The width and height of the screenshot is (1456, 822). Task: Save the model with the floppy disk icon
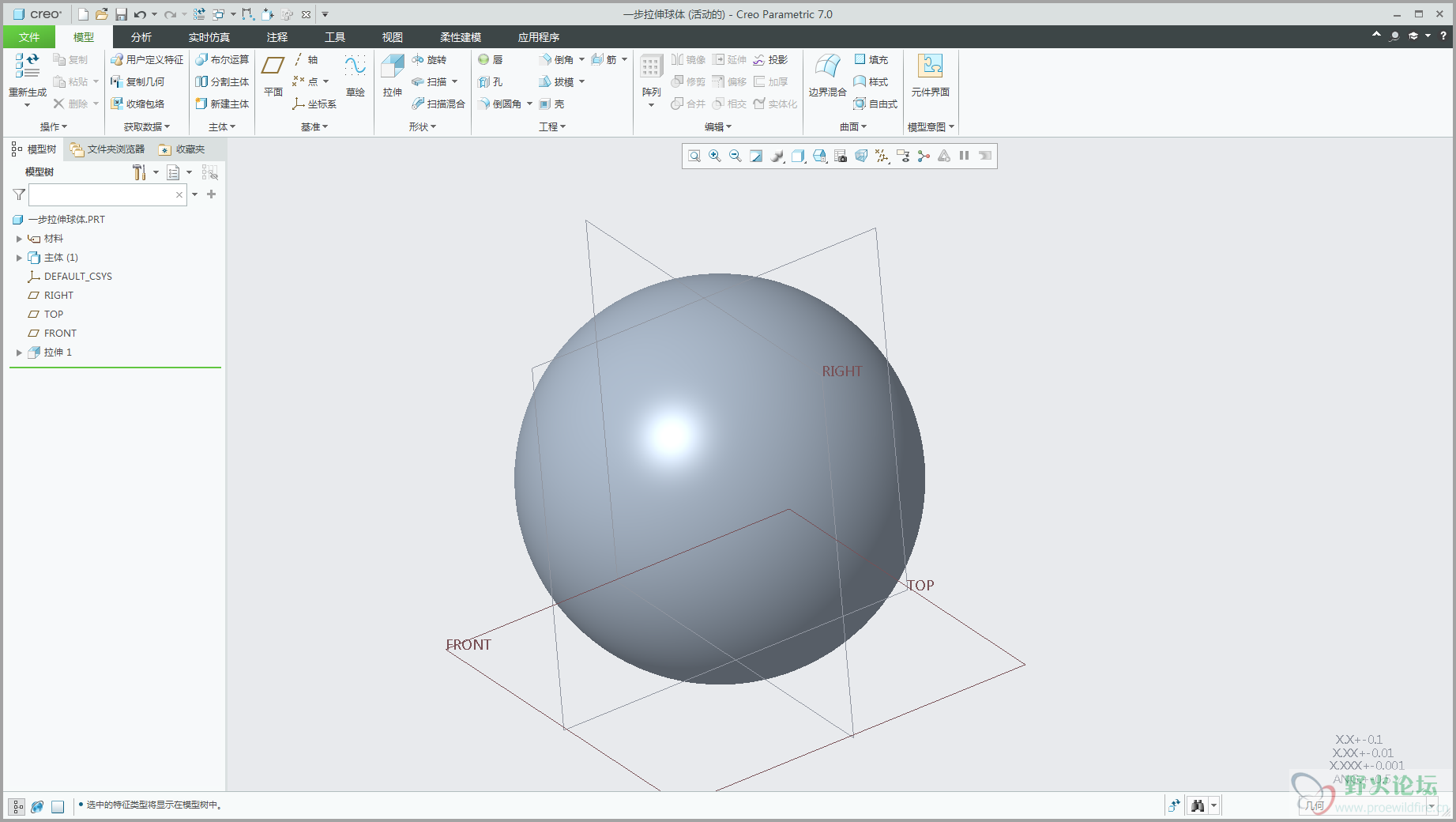click(121, 14)
